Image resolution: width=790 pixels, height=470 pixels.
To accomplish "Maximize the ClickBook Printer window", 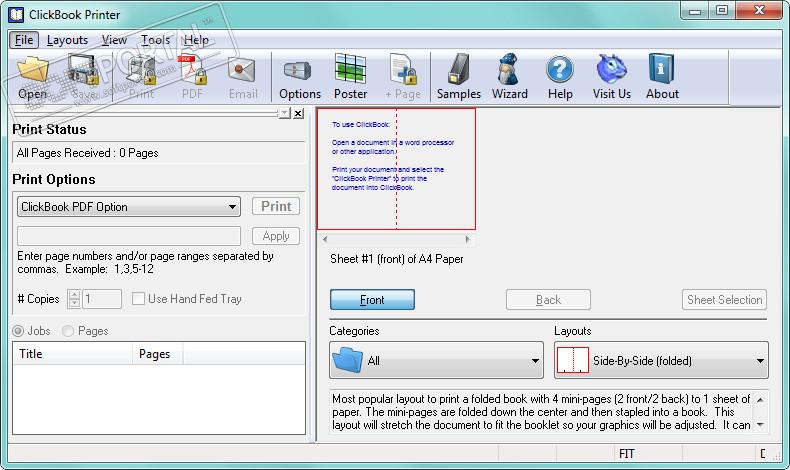I will point(721,11).
